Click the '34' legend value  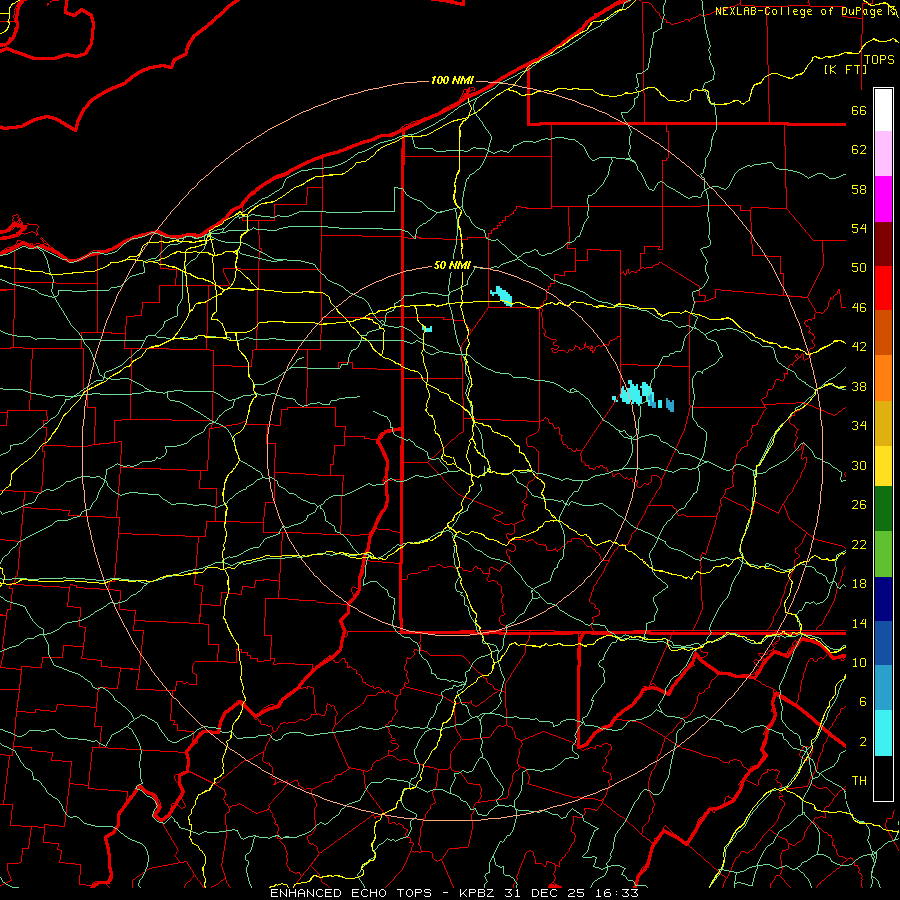tap(859, 426)
